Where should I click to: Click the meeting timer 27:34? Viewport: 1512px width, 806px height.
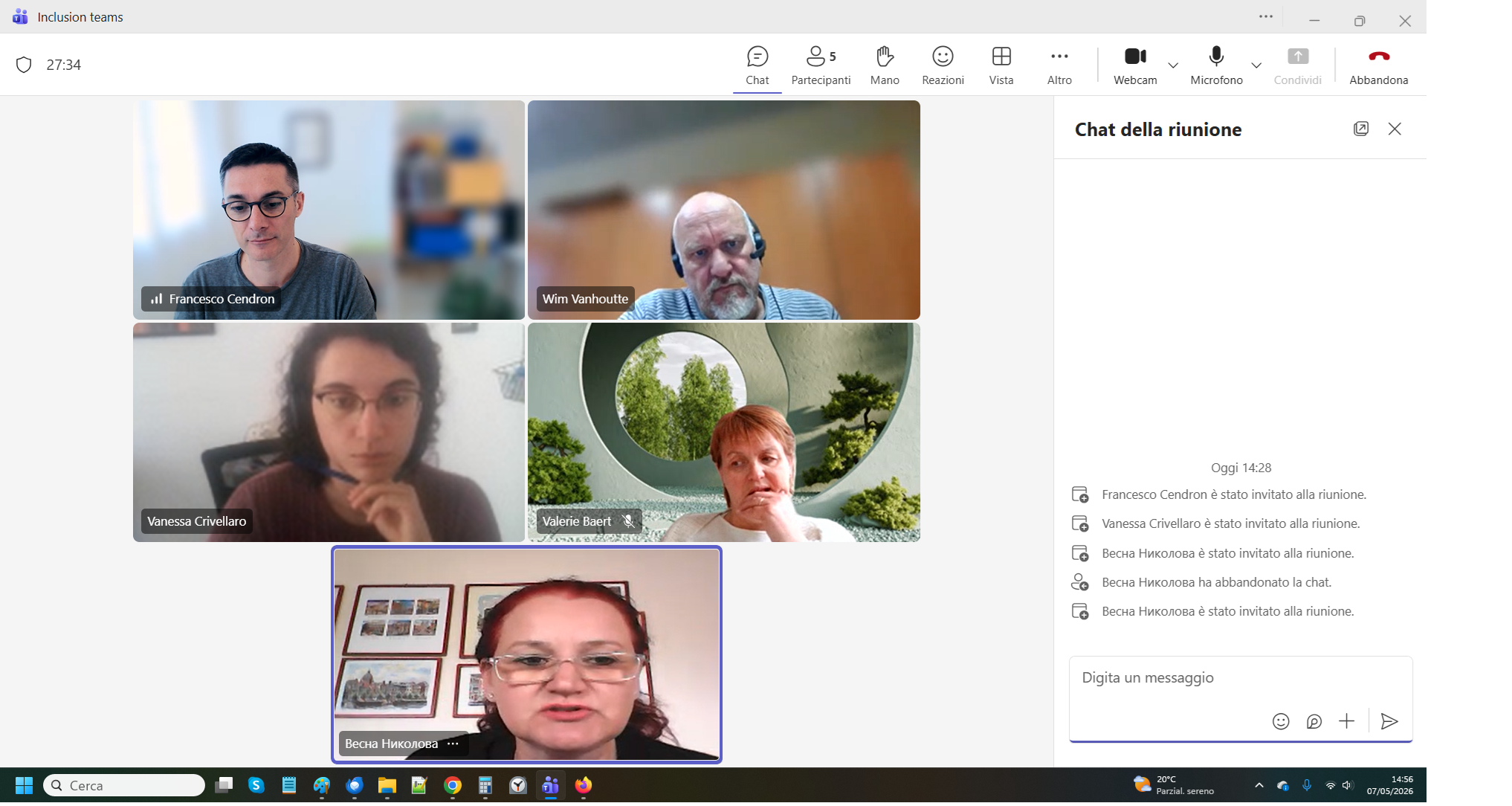coord(63,65)
